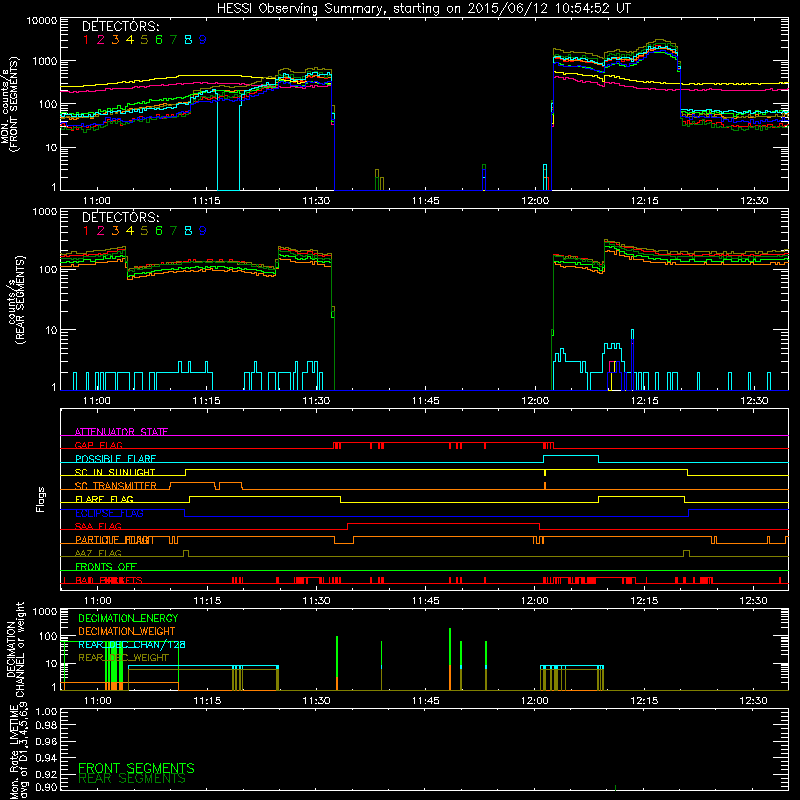
Task: Click the REAR SEGMENTS livetime legend label
Action: click(x=132, y=779)
